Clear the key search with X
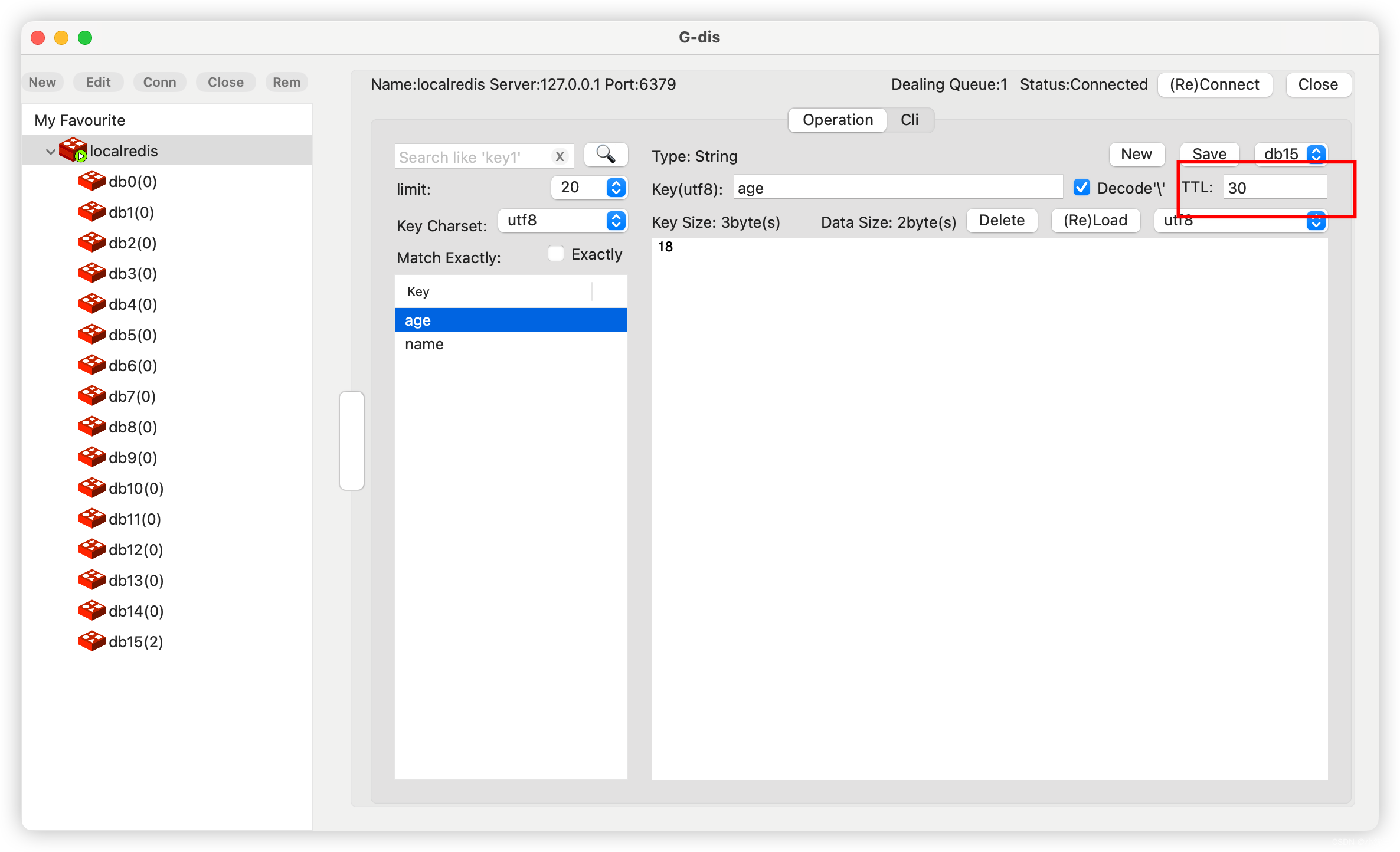 pos(560,156)
